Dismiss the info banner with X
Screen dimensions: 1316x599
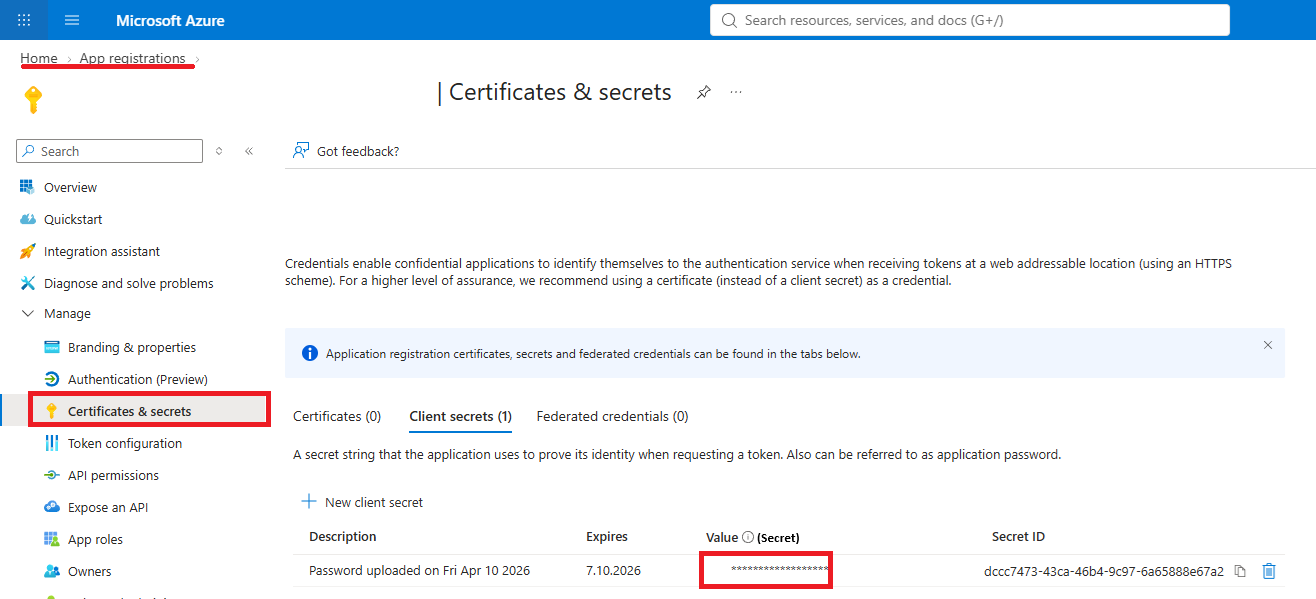pyautogui.click(x=1268, y=345)
